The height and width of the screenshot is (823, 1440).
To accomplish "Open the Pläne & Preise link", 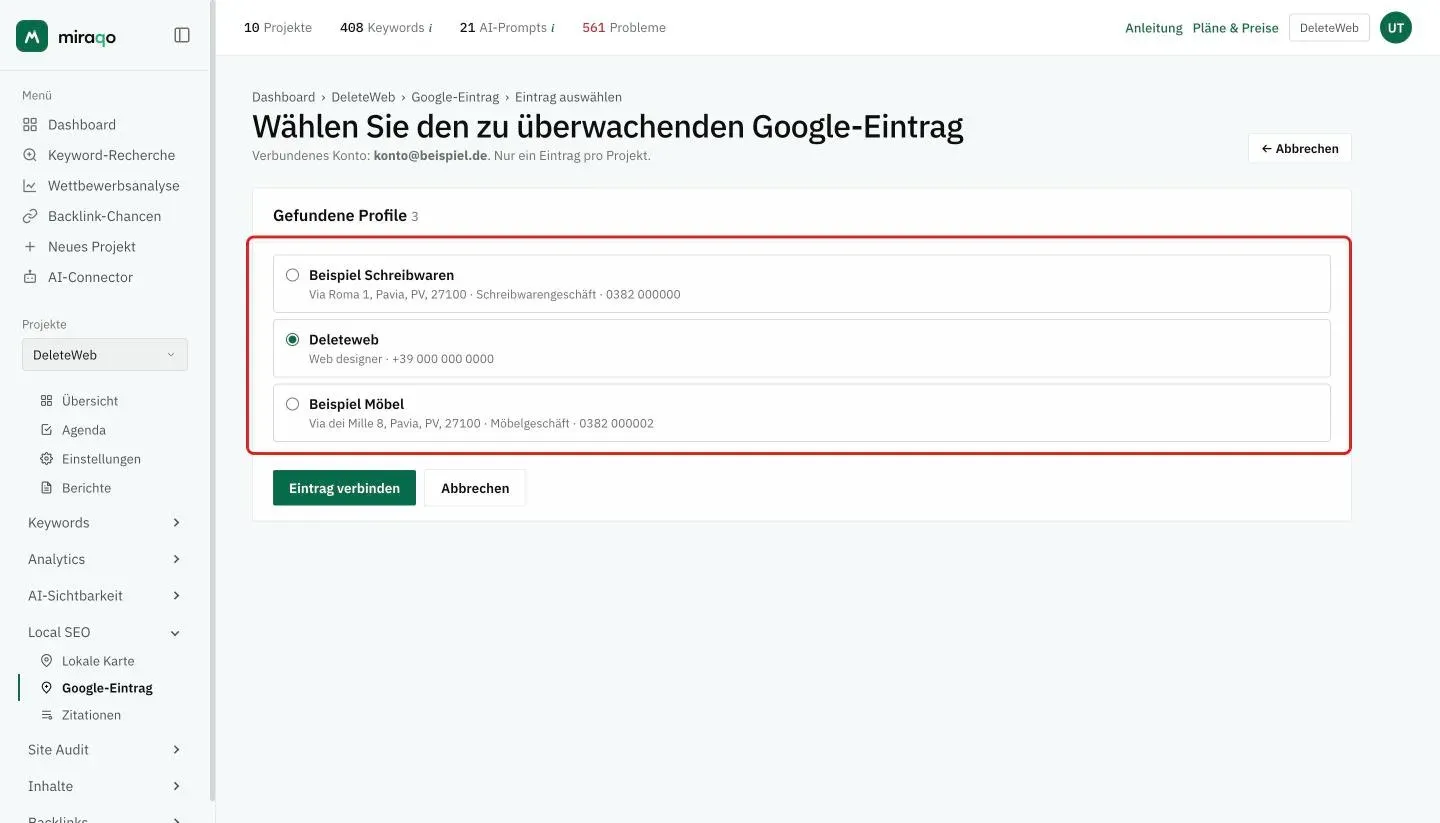I will pos(1236,28).
